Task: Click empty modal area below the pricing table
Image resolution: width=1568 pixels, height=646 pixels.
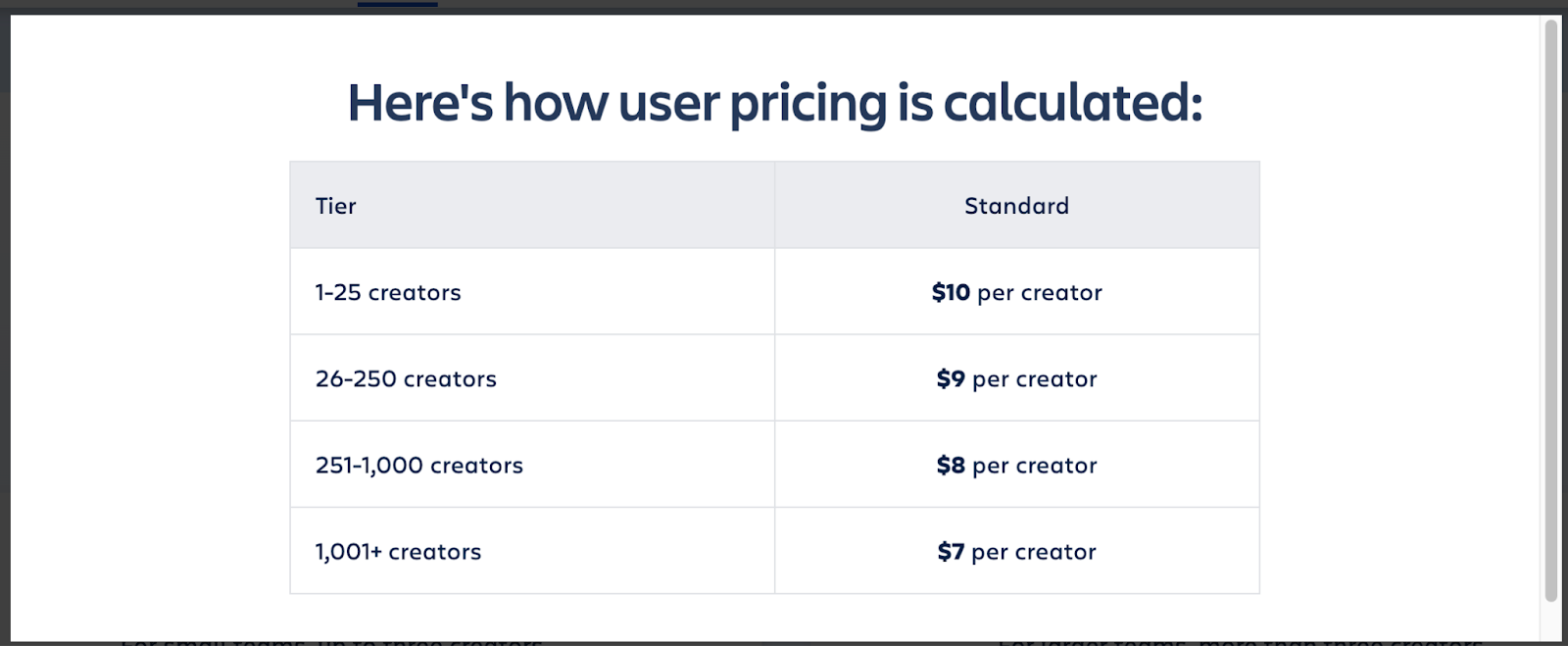Action: point(774,616)
